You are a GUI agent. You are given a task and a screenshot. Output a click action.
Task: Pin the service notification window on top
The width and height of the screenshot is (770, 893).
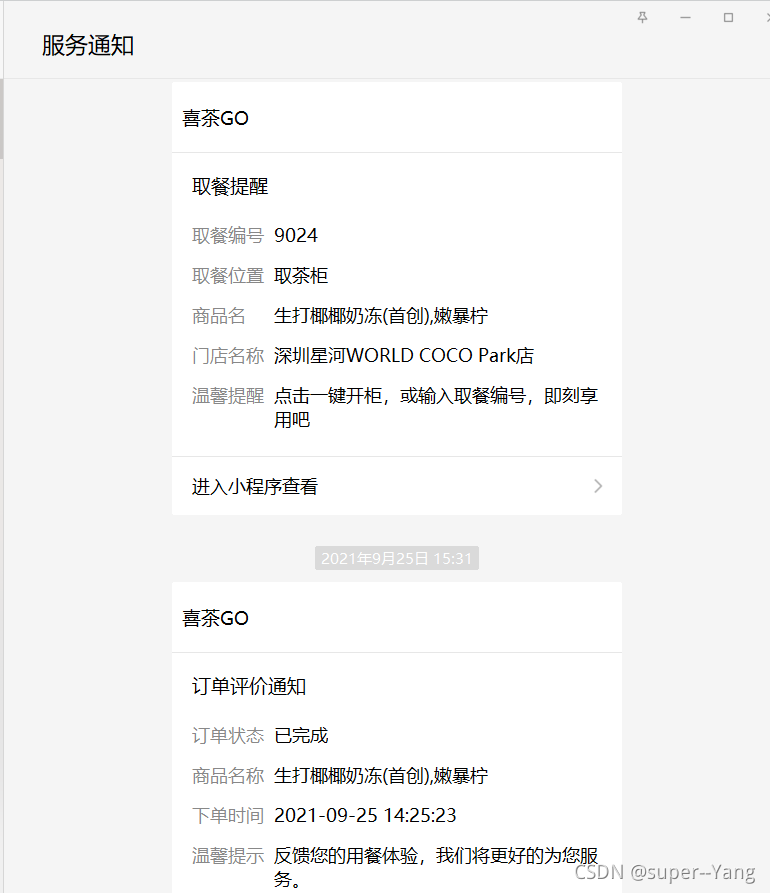pyautogui.click(x=642, y=18)
